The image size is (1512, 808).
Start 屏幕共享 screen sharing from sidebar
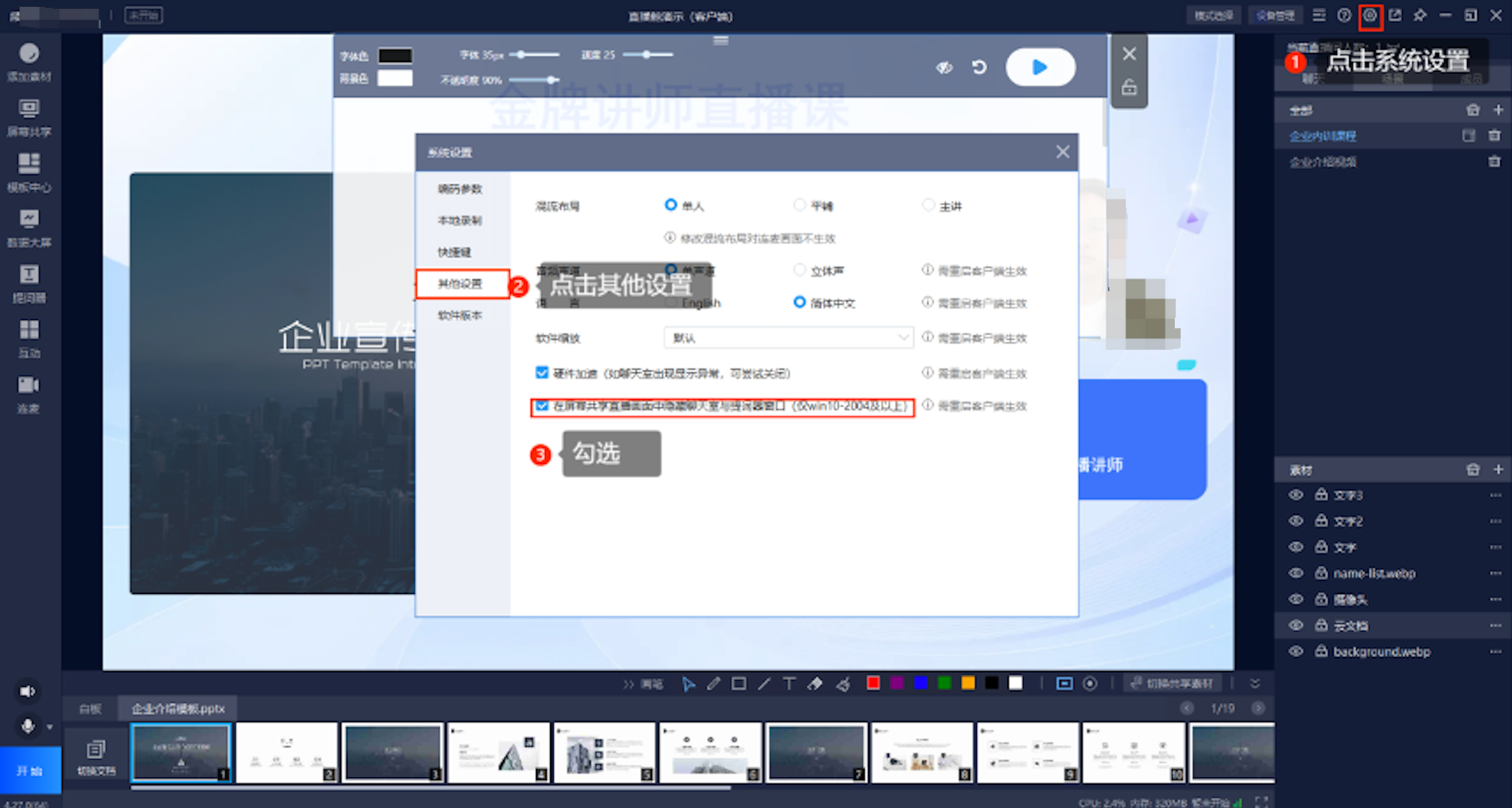tap(29, 117)
